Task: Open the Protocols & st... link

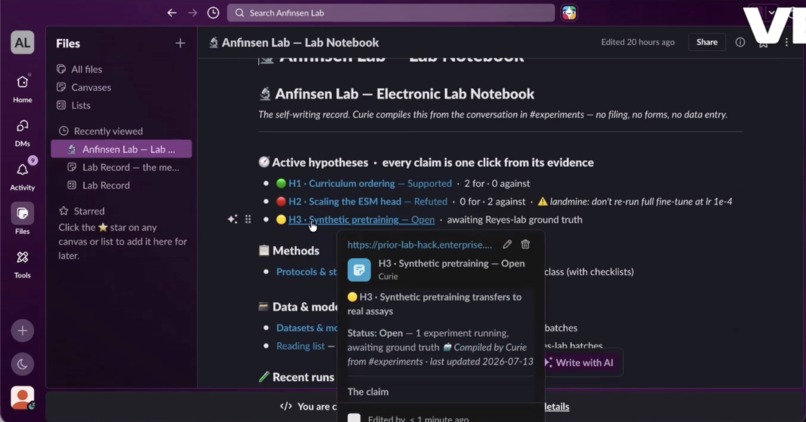Action: pos(306,271)
